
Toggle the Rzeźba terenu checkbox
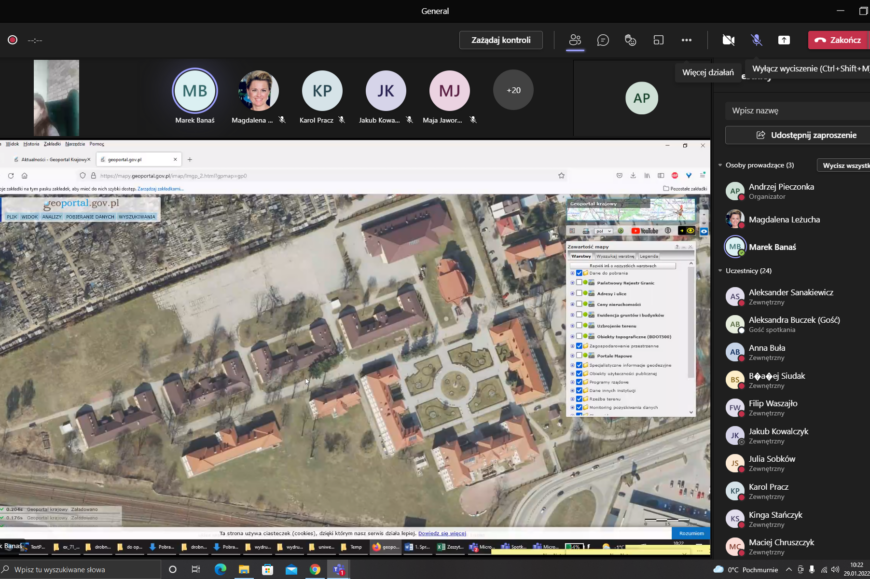(x=579, y=399)
